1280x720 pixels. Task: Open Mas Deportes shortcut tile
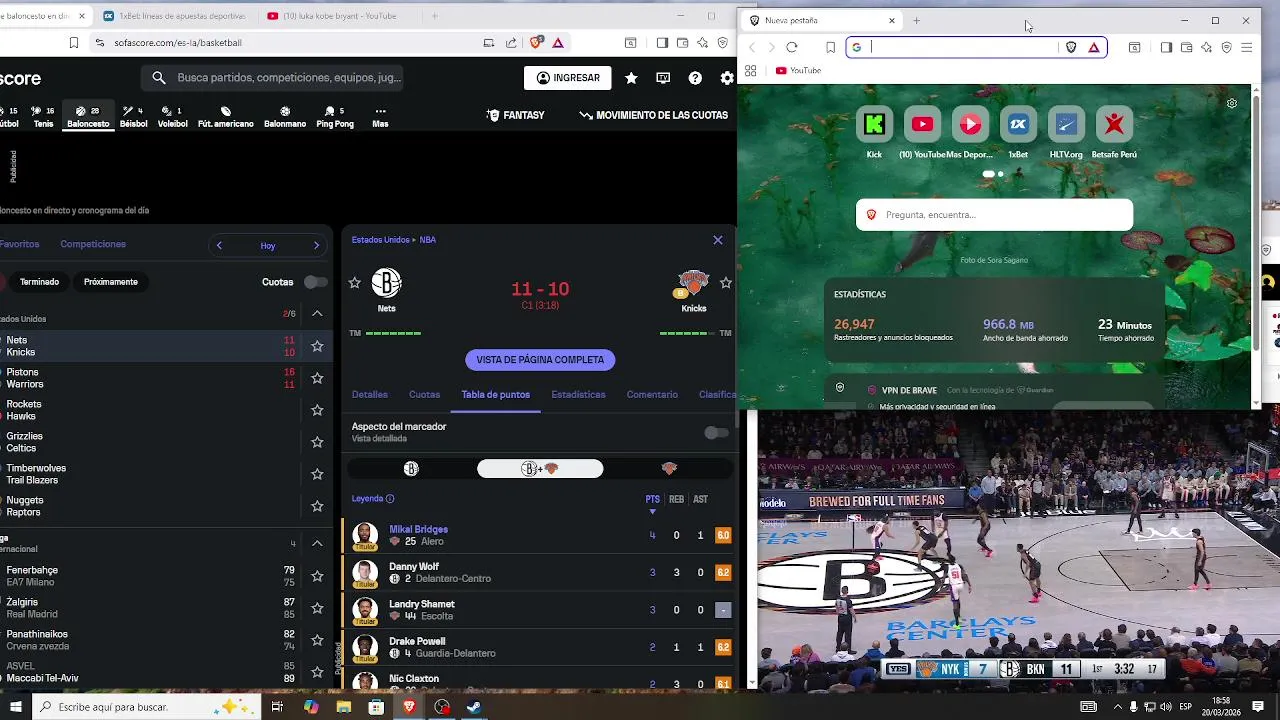click(970, 124)
